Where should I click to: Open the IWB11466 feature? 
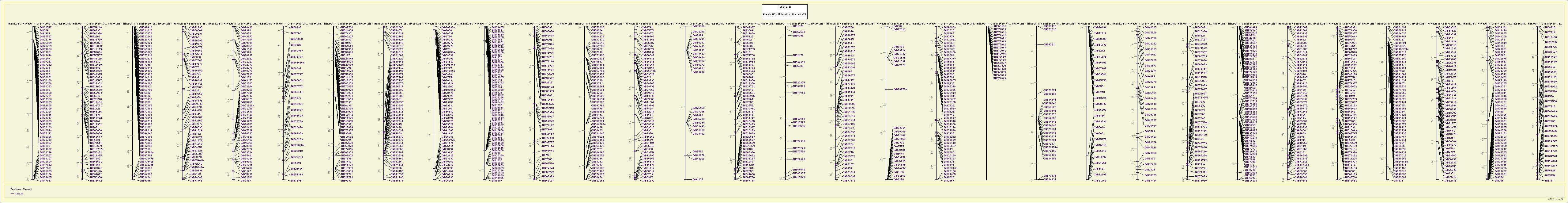click(1100, 180)
